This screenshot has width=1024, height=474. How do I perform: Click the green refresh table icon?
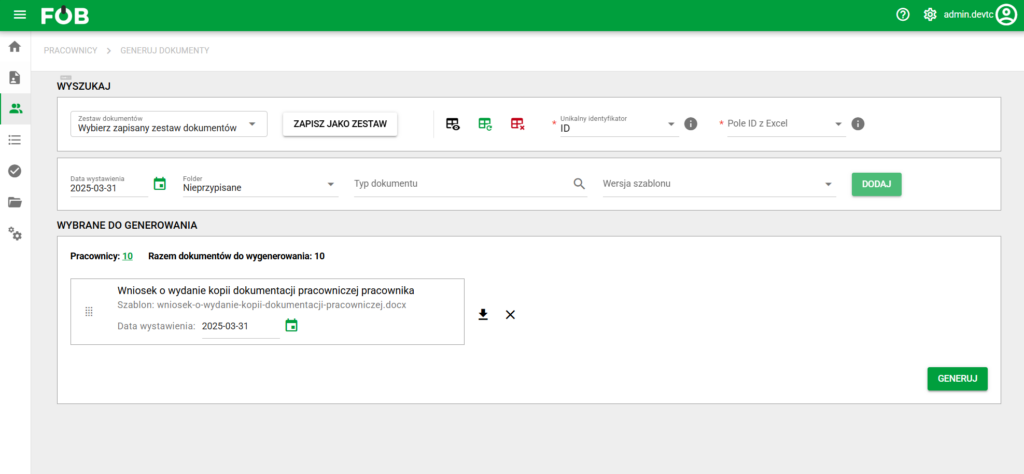click(485, 124)
